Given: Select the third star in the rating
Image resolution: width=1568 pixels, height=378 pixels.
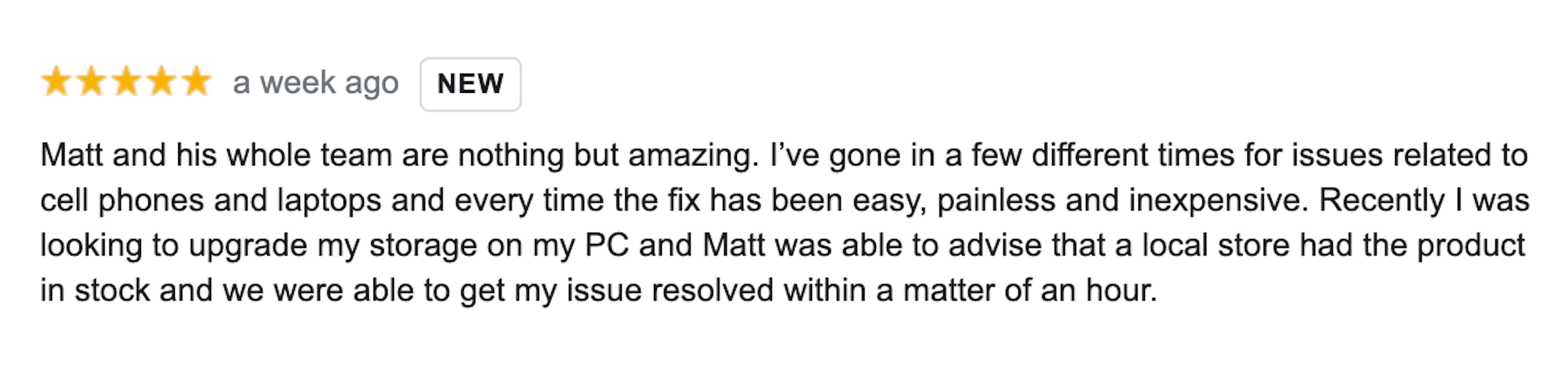Looking at the screenshot, I should click(127, 82).
